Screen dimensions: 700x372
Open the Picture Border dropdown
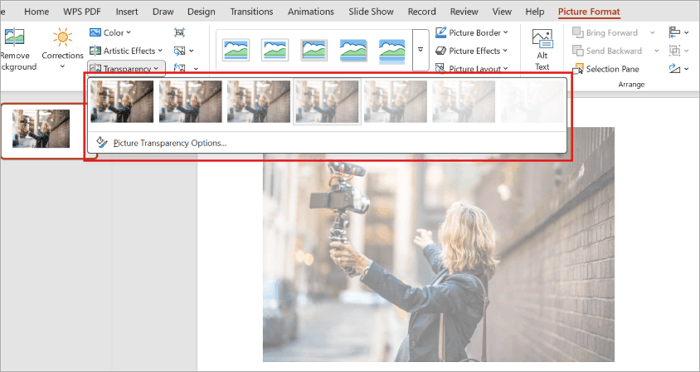[472, 33]
